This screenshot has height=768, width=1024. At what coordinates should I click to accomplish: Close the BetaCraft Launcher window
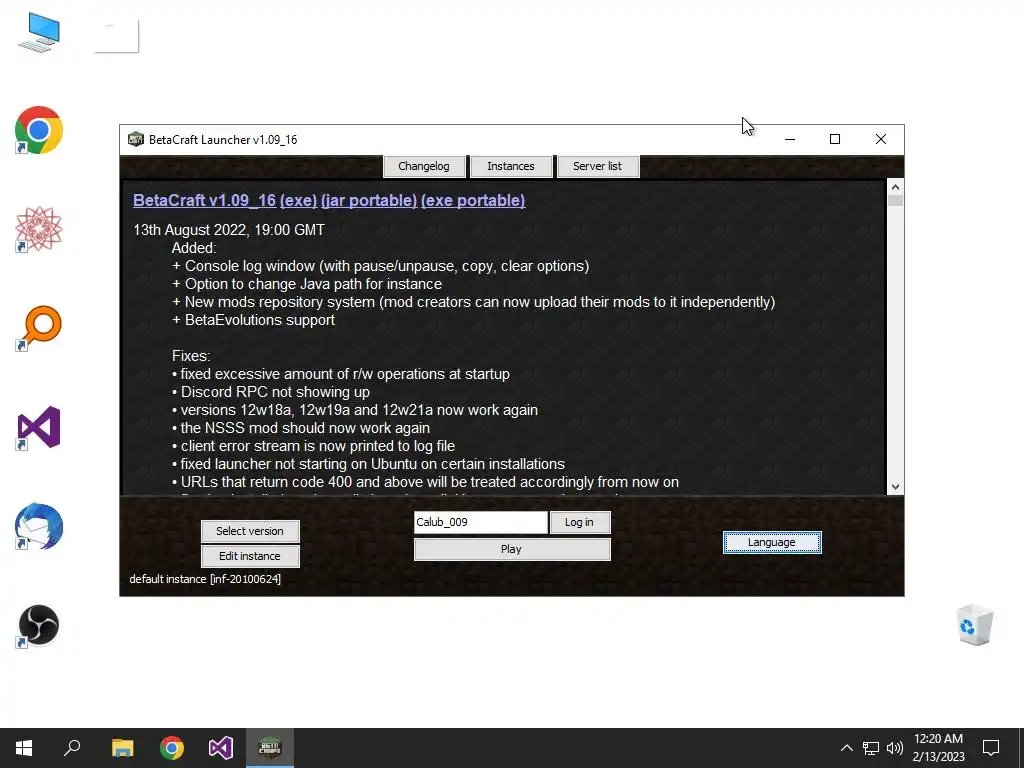(x=881, y=139)
